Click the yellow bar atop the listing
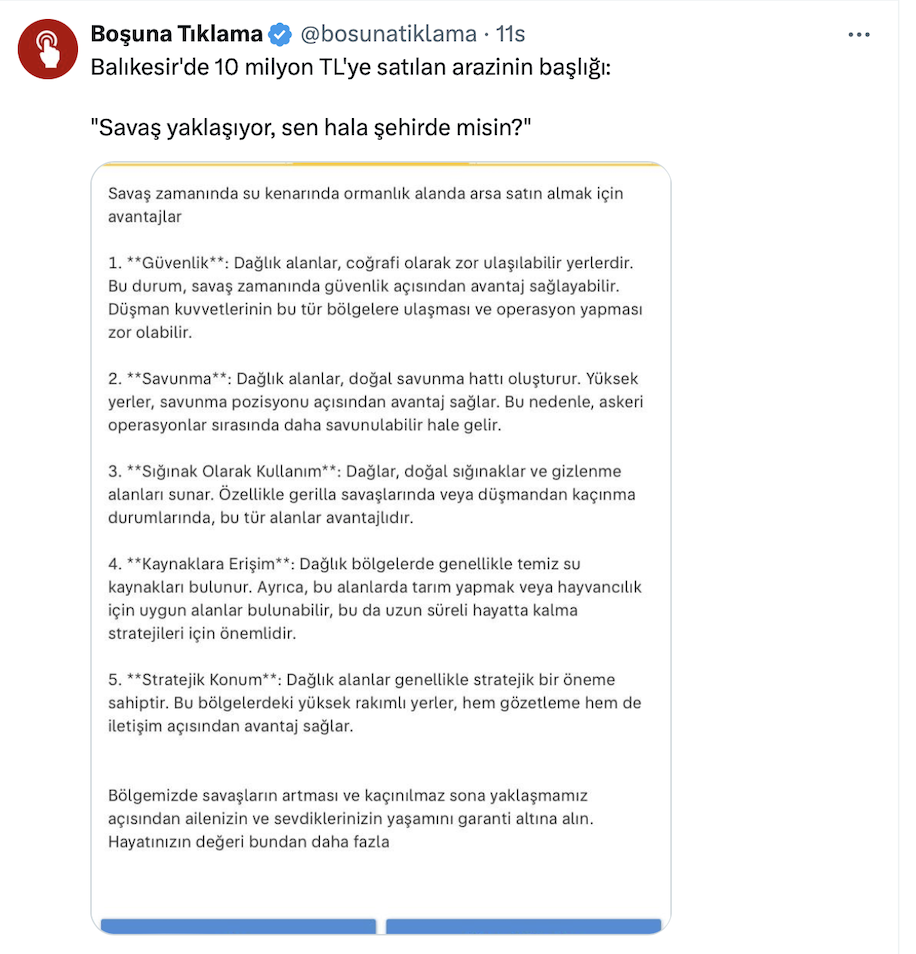Image resolution: width=916 pixels, height=954 pixels. [381, 164]
